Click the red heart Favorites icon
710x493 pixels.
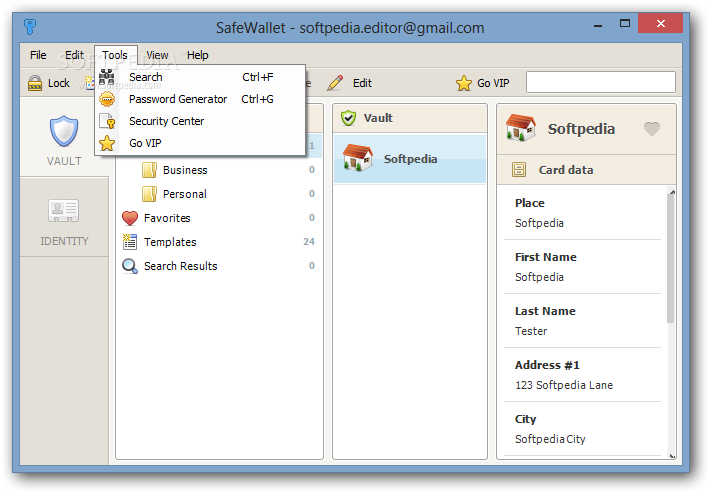130,218
